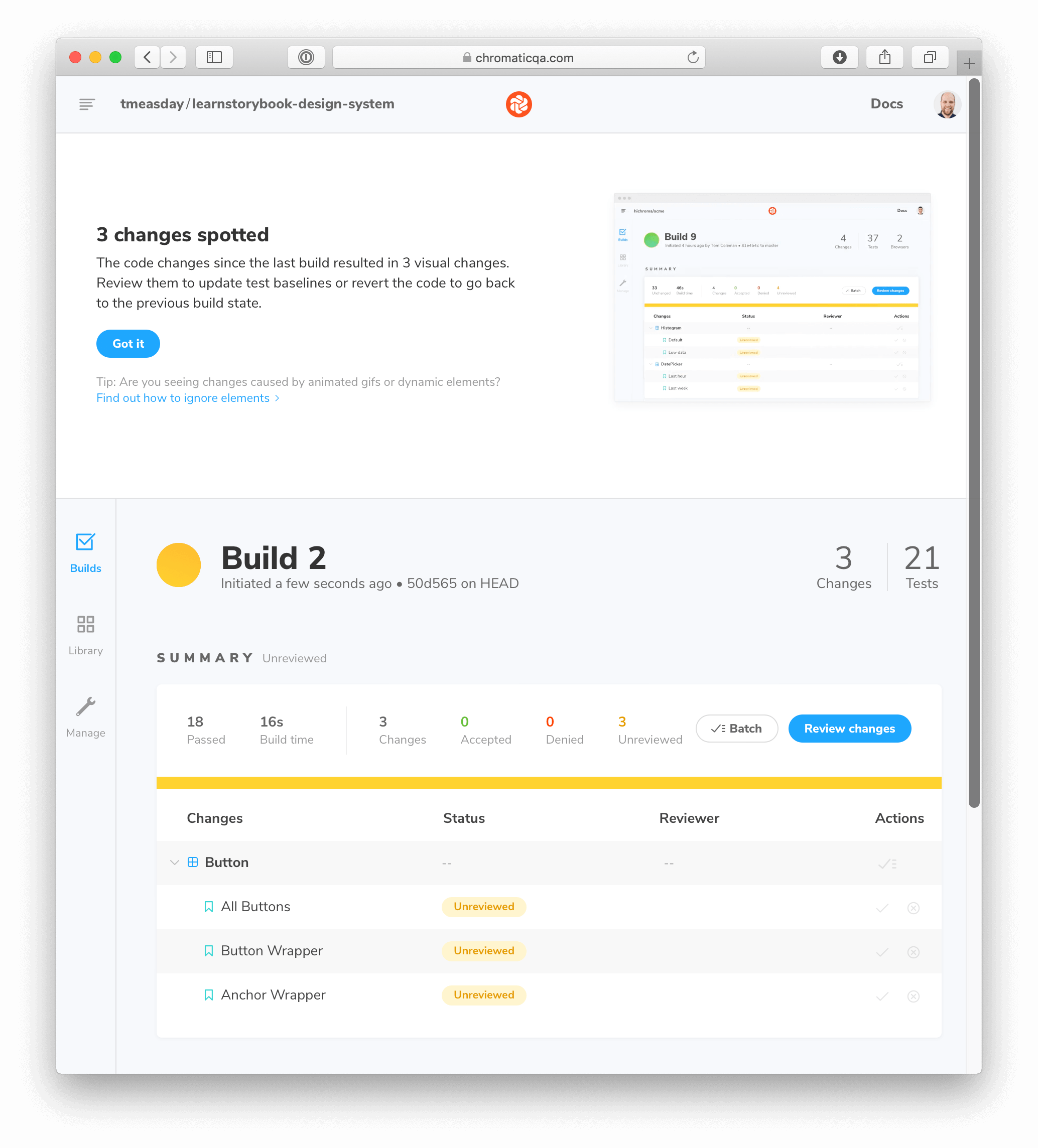The image size is (1038, 1148).
Task: Click the Chromatic logo icon in header
Action: click(x=518, y=104)
